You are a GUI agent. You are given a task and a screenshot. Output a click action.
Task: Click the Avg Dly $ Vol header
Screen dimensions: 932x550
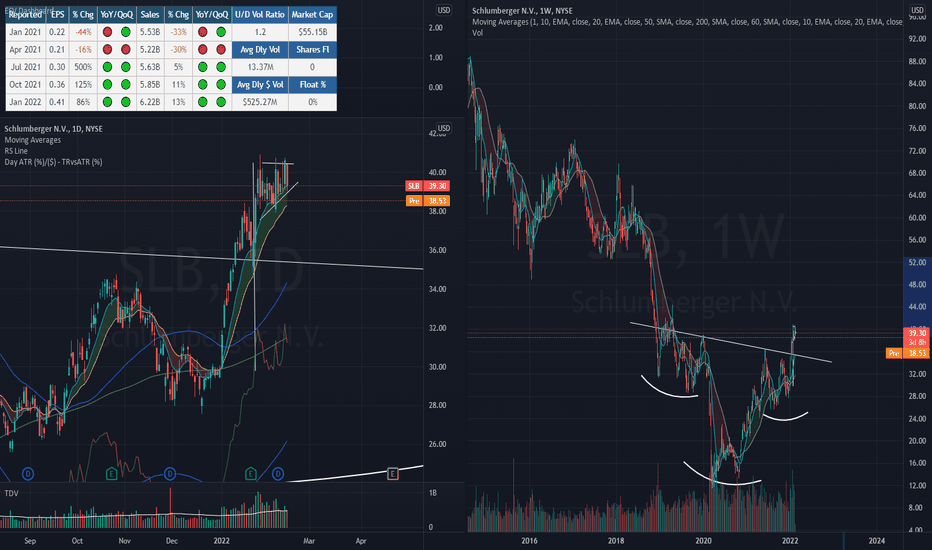[x=260, y=84]
